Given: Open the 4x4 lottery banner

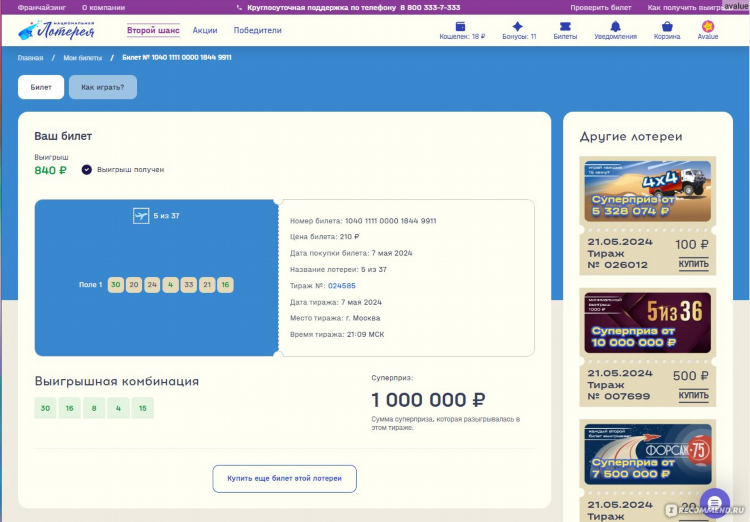Looking at the screenshot, I should click(648, 191).
